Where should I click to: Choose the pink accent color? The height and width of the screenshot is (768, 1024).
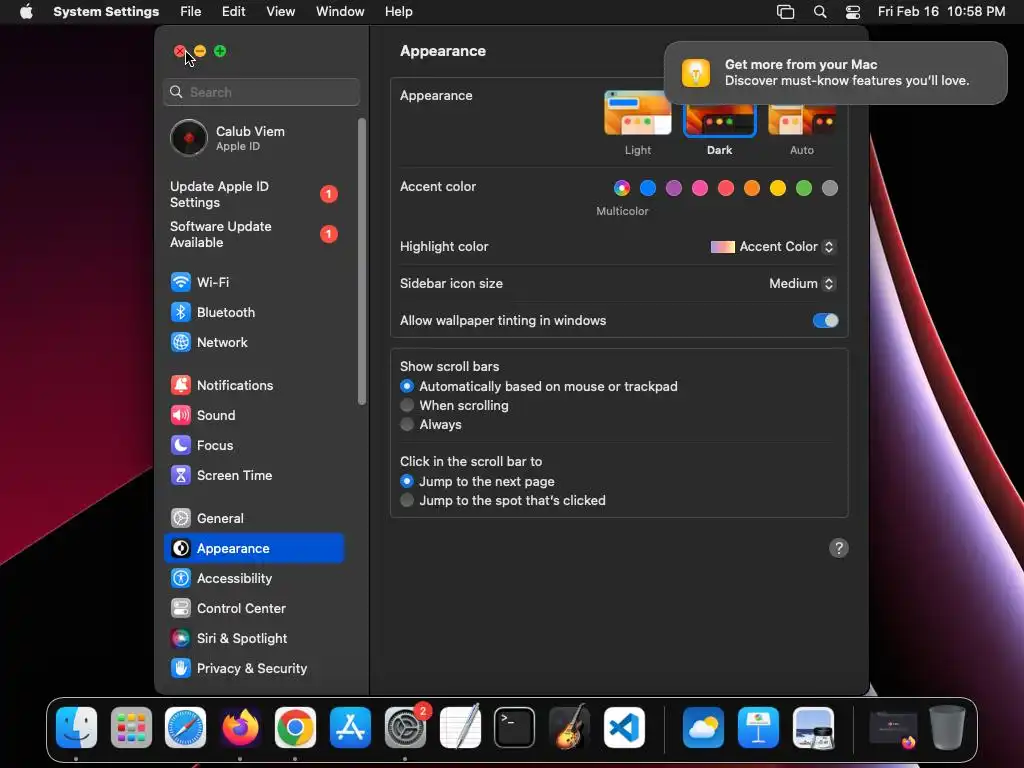click(x=700, y=188)
